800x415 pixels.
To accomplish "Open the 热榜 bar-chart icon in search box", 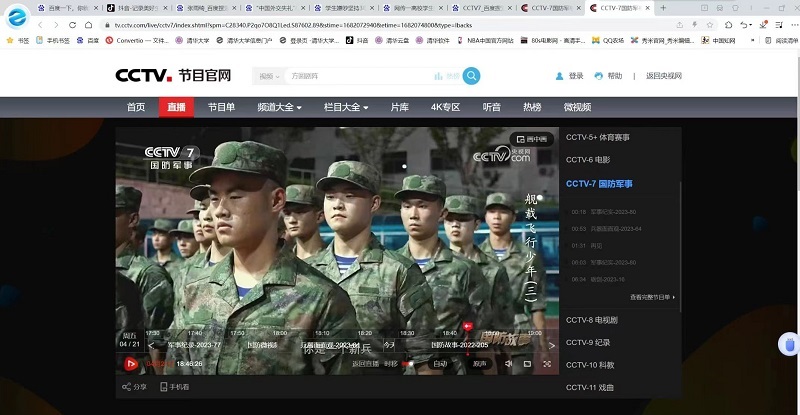I will [438, 76].
